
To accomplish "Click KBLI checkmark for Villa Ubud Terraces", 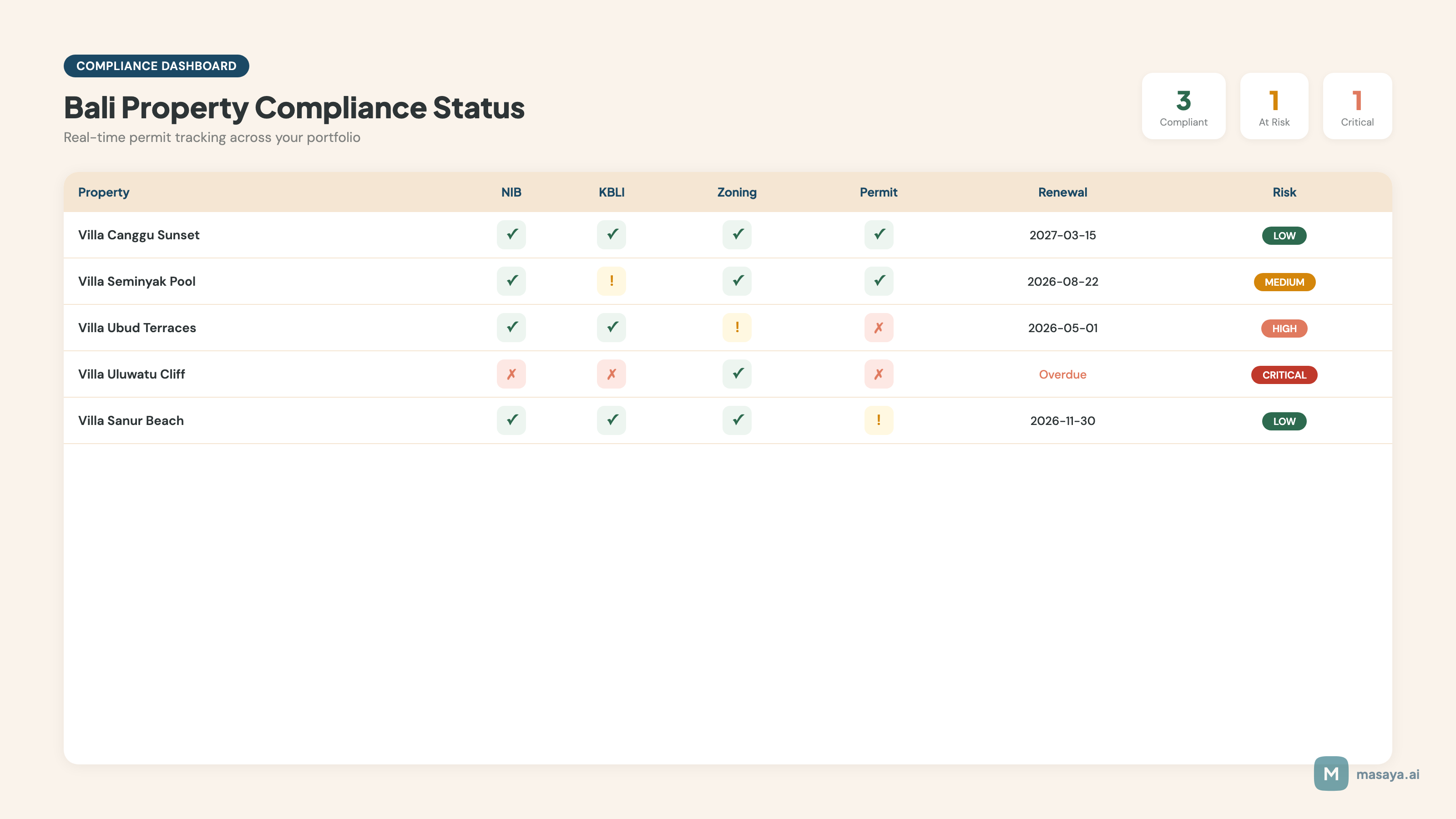I will (x=611, y=327).
